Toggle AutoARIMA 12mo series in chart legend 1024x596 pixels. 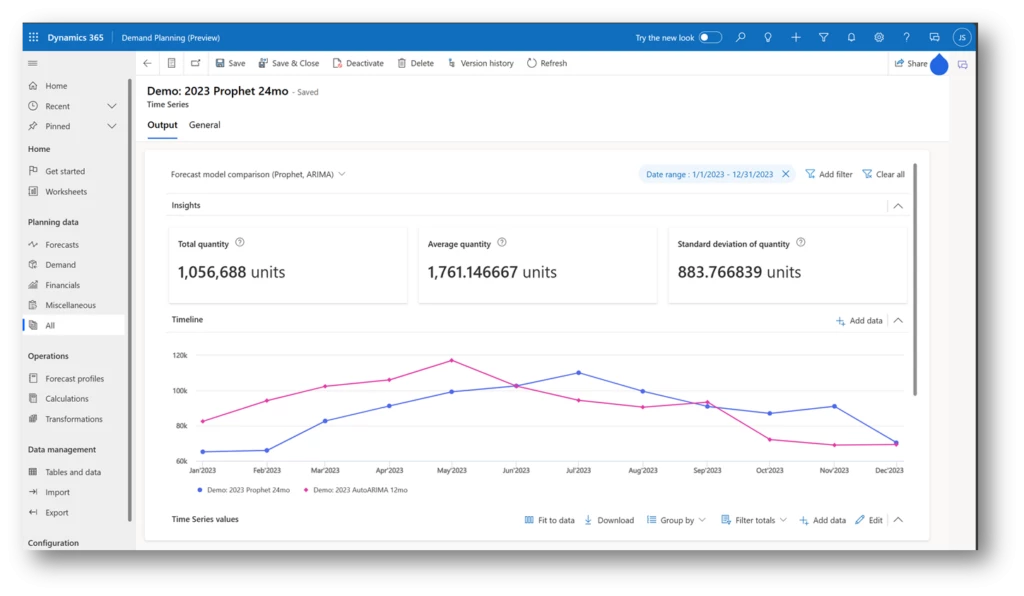click(x=359, y=490)
